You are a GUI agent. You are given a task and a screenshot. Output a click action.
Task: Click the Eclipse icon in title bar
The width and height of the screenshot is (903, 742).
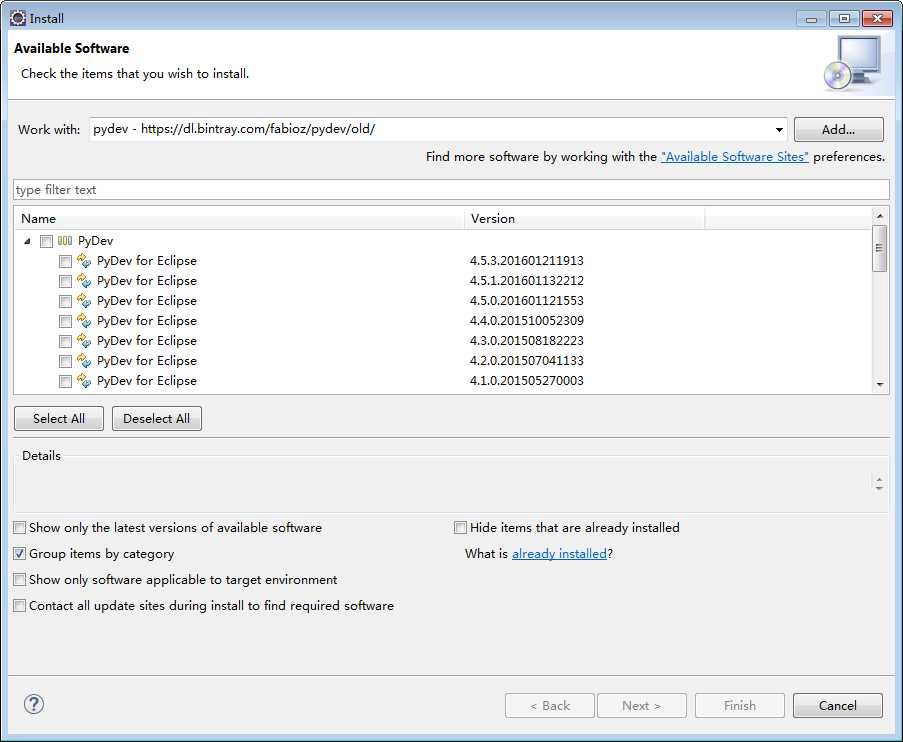pos(18,18)
